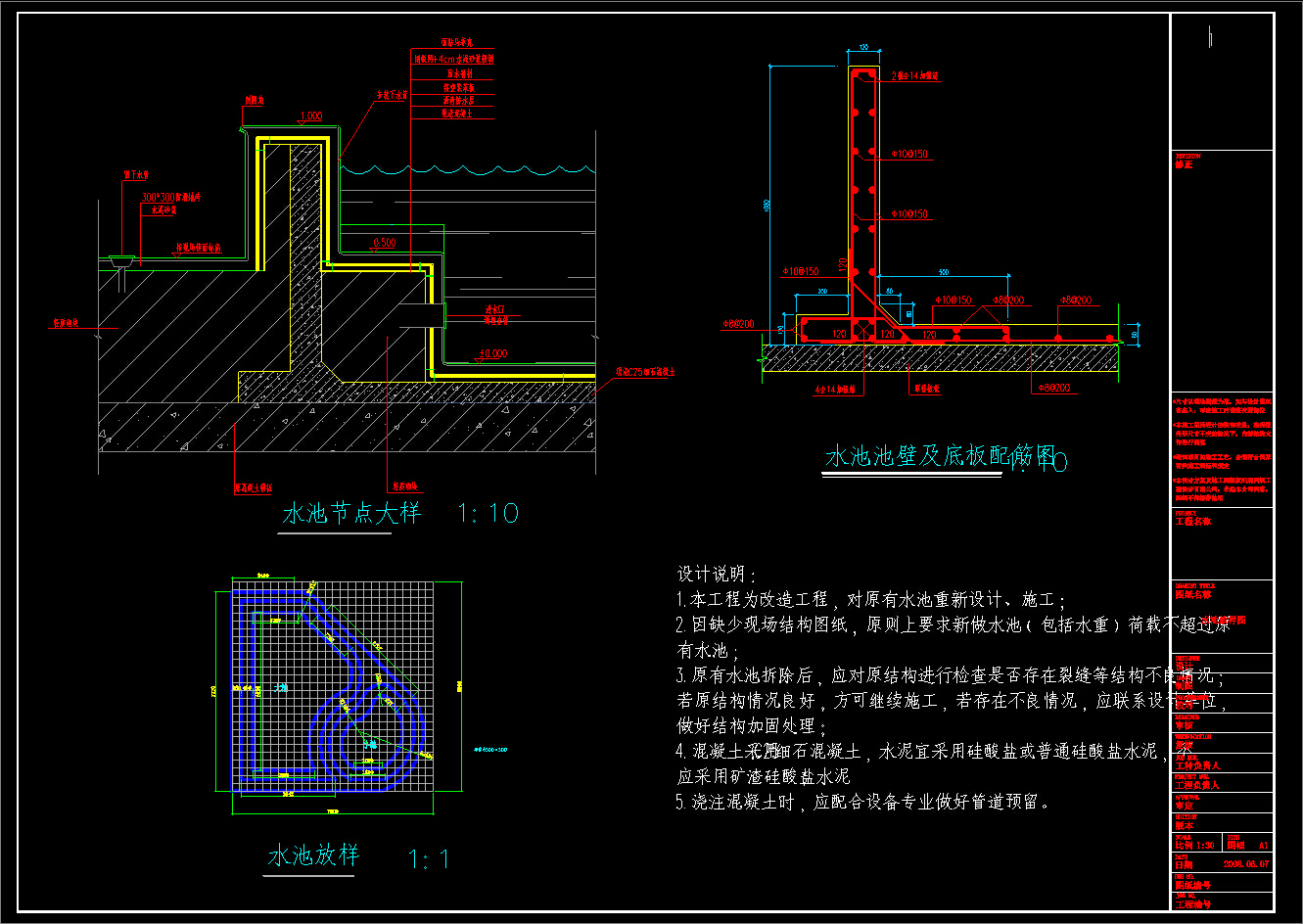Select the line 应采用矿渣硅酸盐水泥
This screenshot has height=924, width=1303.
pos(764,777)
